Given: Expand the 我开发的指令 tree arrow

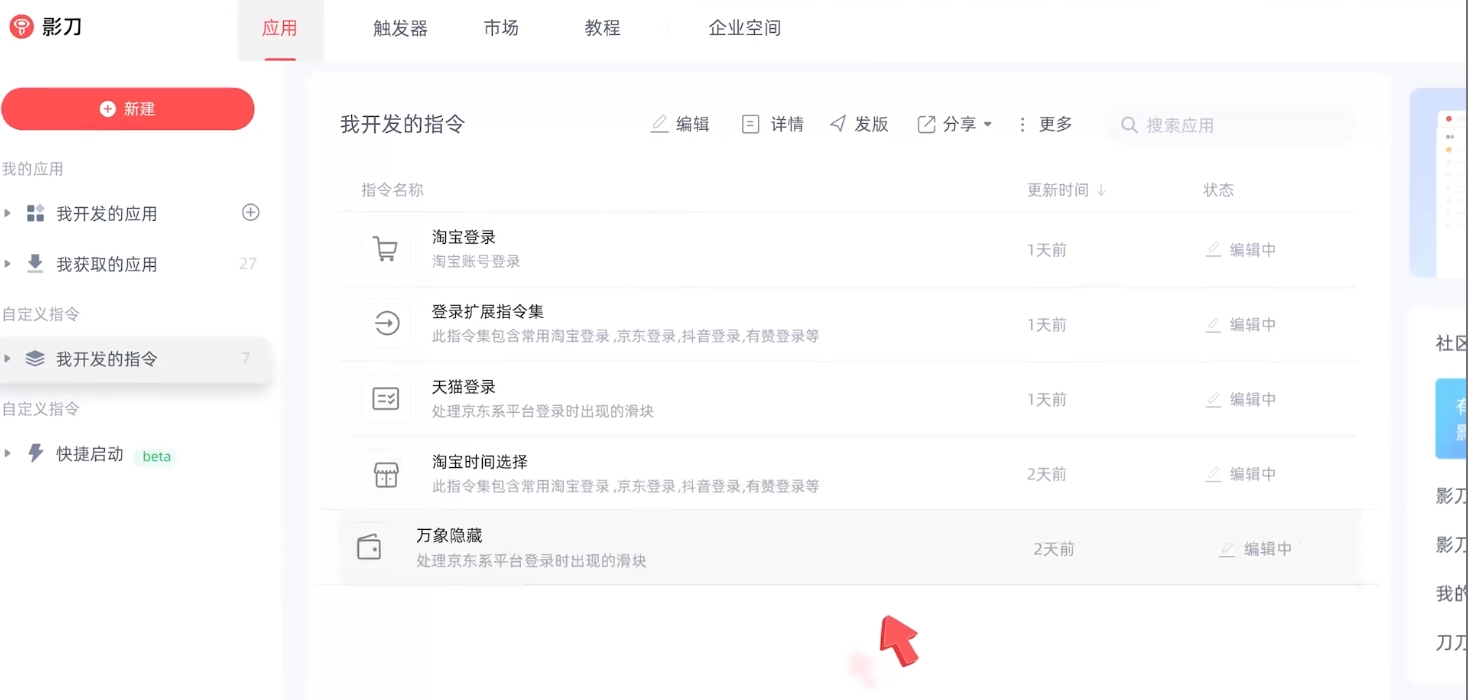Looking at the screenshot, I should pyautogui.click(x=8, y=358).
